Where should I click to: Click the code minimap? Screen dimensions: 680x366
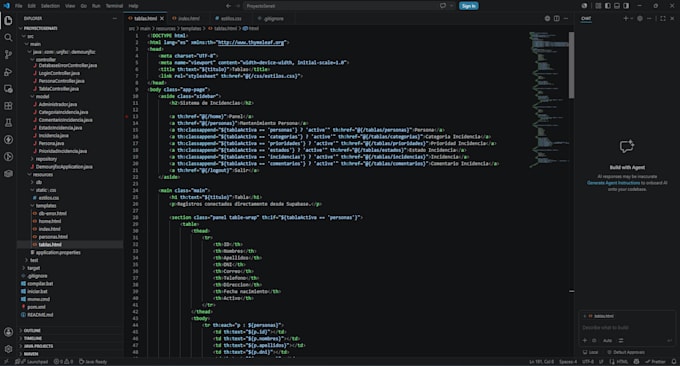(x=549, y=100)
